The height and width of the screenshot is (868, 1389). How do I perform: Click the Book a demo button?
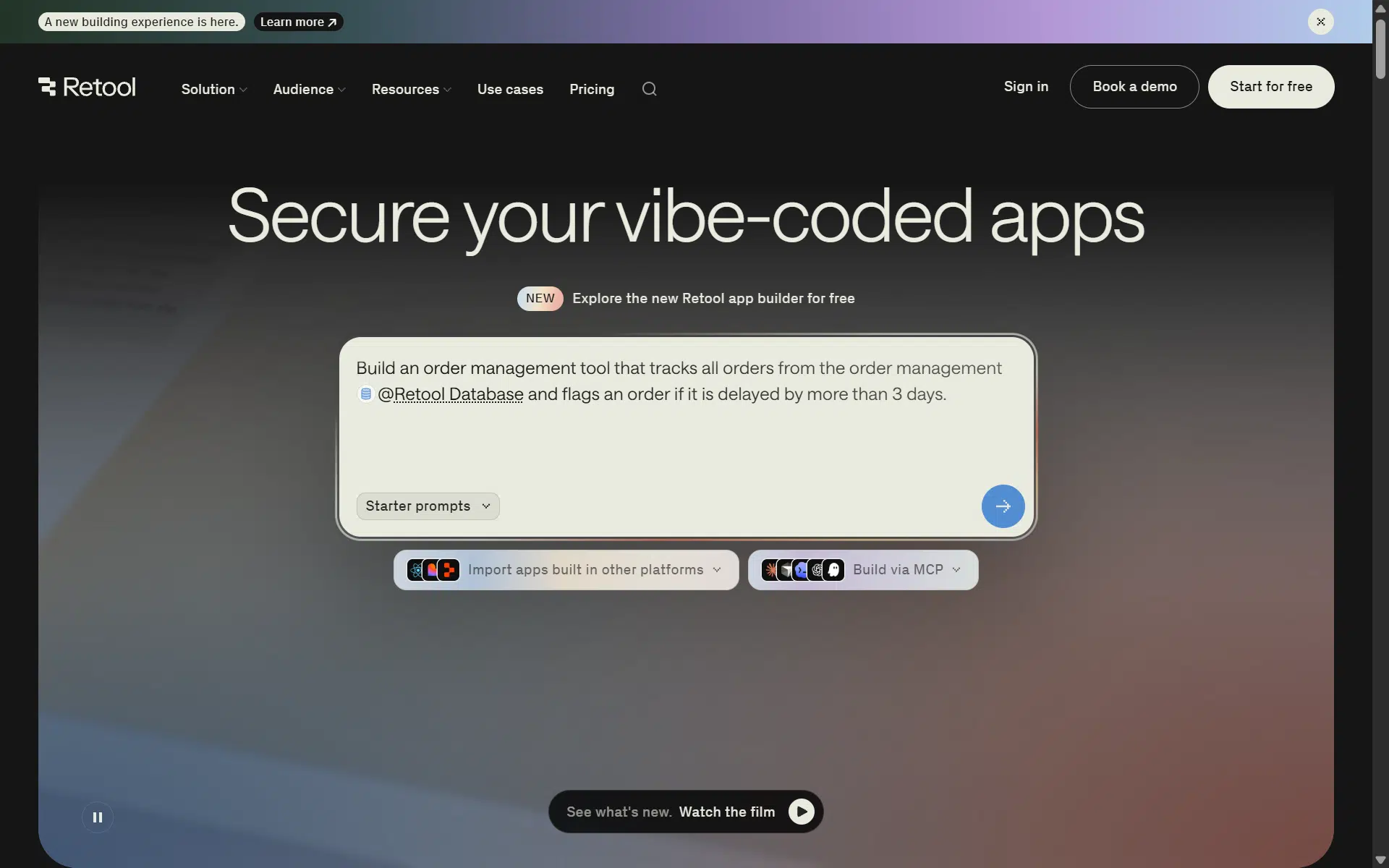tap(1134, 87)
